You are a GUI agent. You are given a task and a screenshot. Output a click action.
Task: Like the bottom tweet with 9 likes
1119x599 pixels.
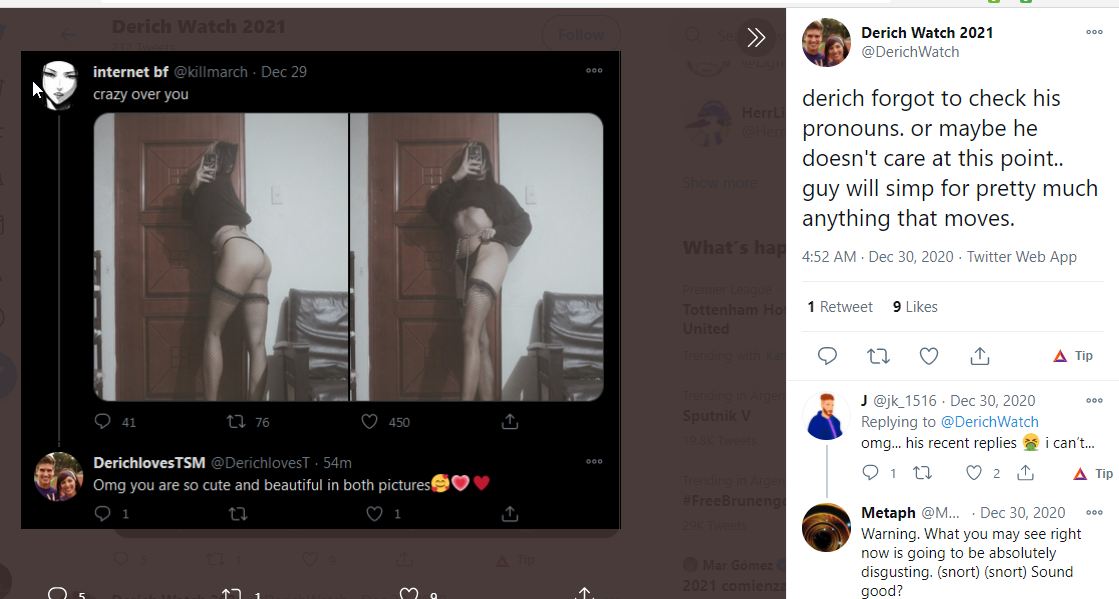point(408,593)
